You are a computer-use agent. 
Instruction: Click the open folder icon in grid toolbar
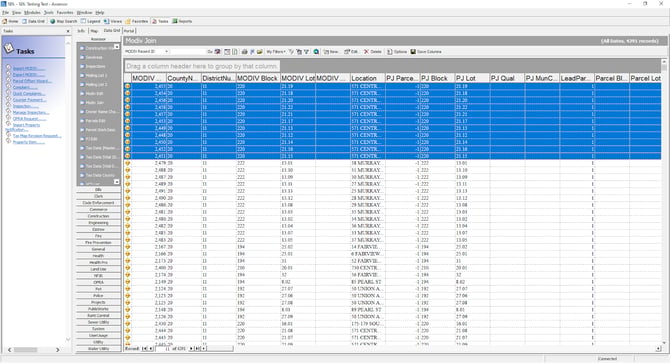[259, 52]
